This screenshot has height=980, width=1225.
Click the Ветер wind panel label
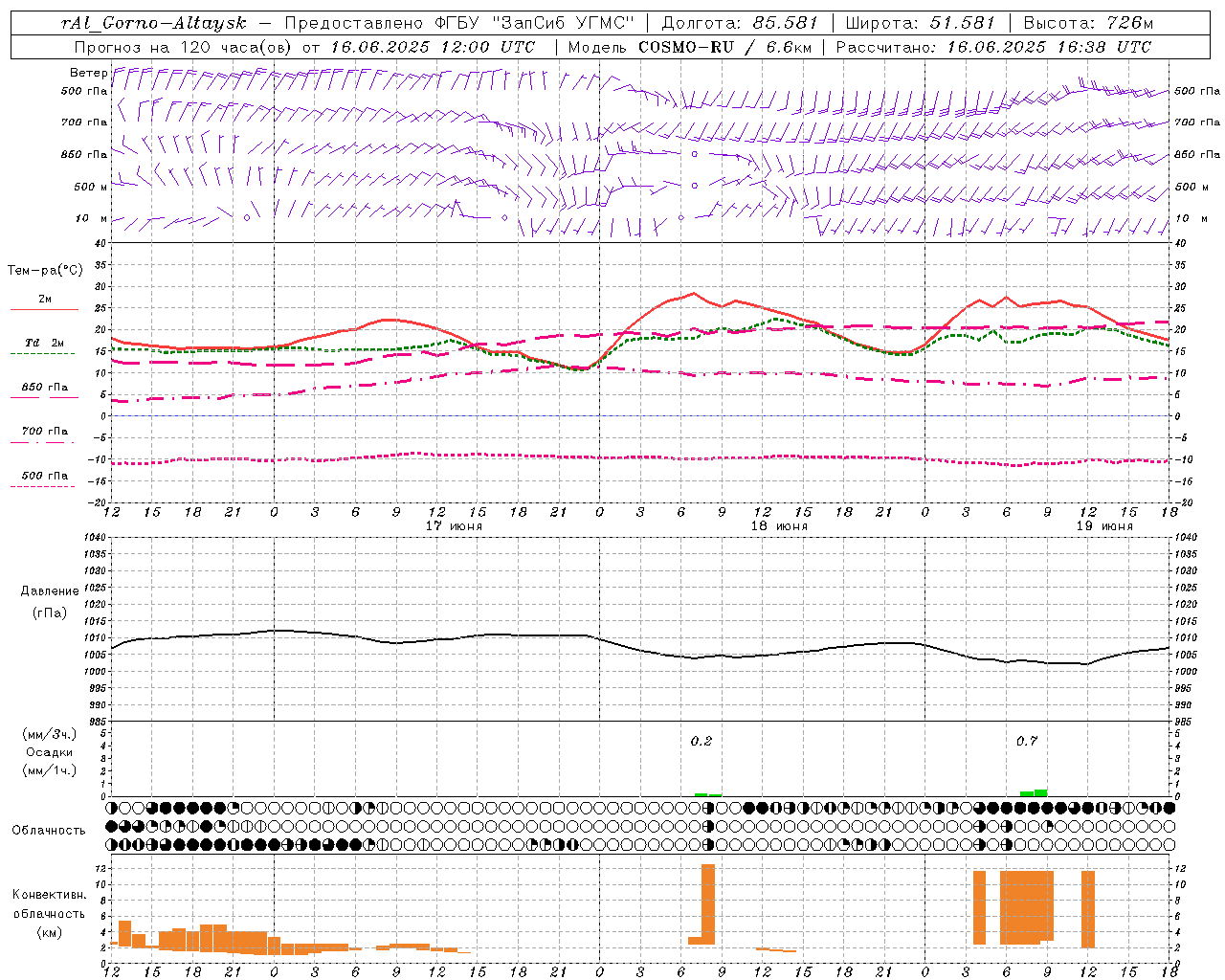[88, 73]
